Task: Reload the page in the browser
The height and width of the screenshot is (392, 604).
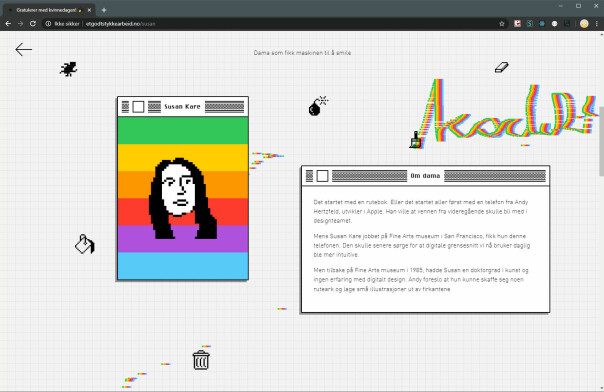Action: tap(33, 24)
